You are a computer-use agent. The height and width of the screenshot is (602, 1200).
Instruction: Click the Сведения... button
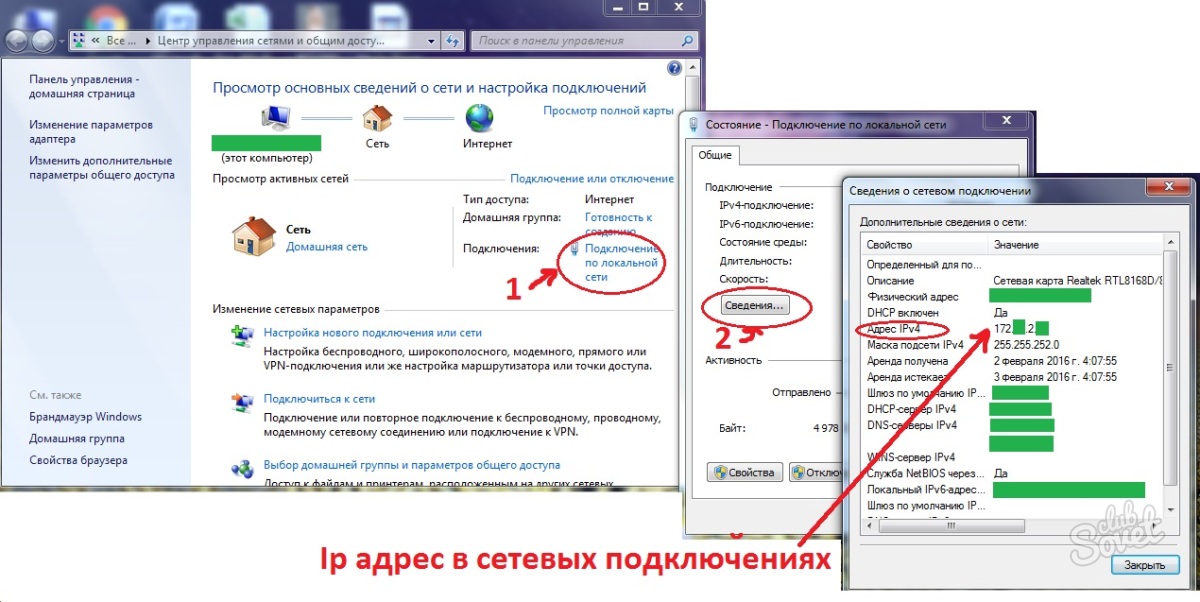[754, 305]
